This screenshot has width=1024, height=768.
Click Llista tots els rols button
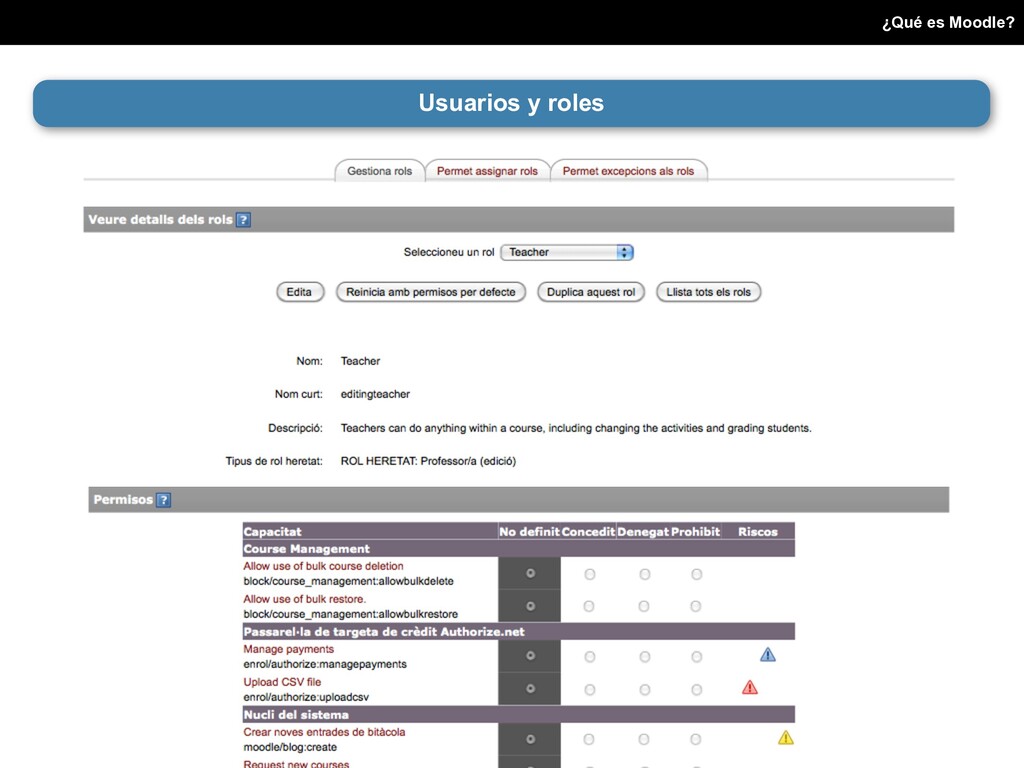pyautogui.click(x=709, y=292)
